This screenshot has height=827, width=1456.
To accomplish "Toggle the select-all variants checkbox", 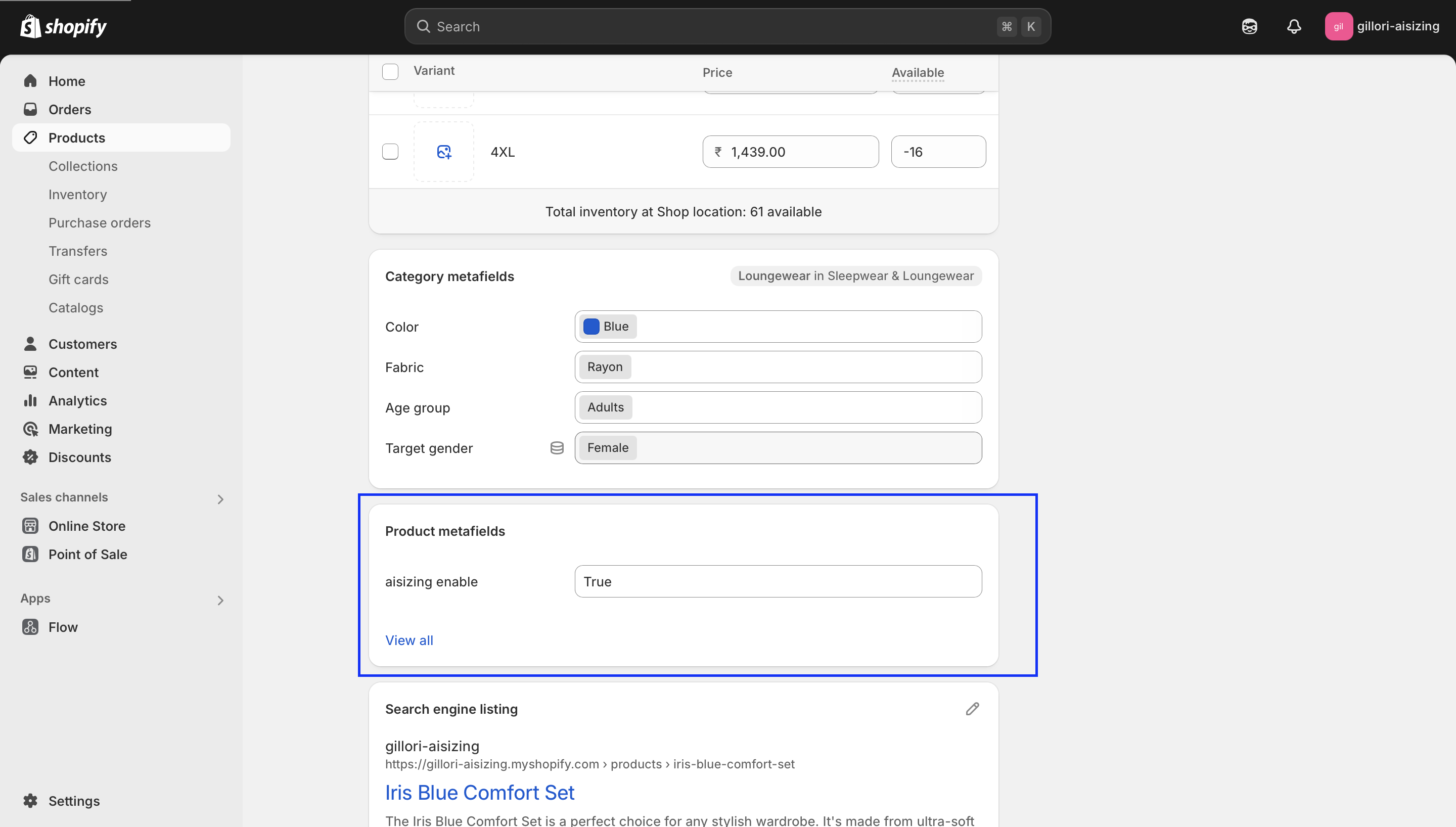I will click(x=390, y=72).
